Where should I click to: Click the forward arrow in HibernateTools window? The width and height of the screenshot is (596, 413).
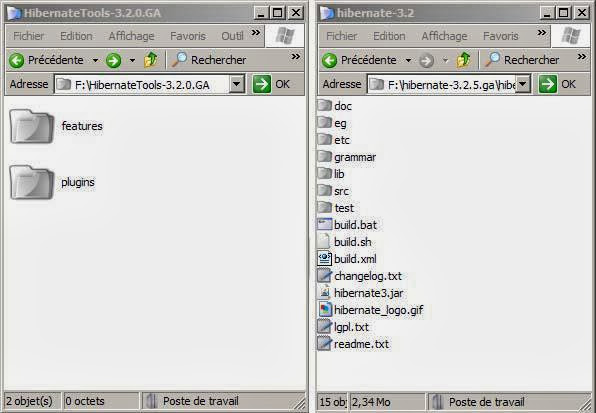point(114,60)
